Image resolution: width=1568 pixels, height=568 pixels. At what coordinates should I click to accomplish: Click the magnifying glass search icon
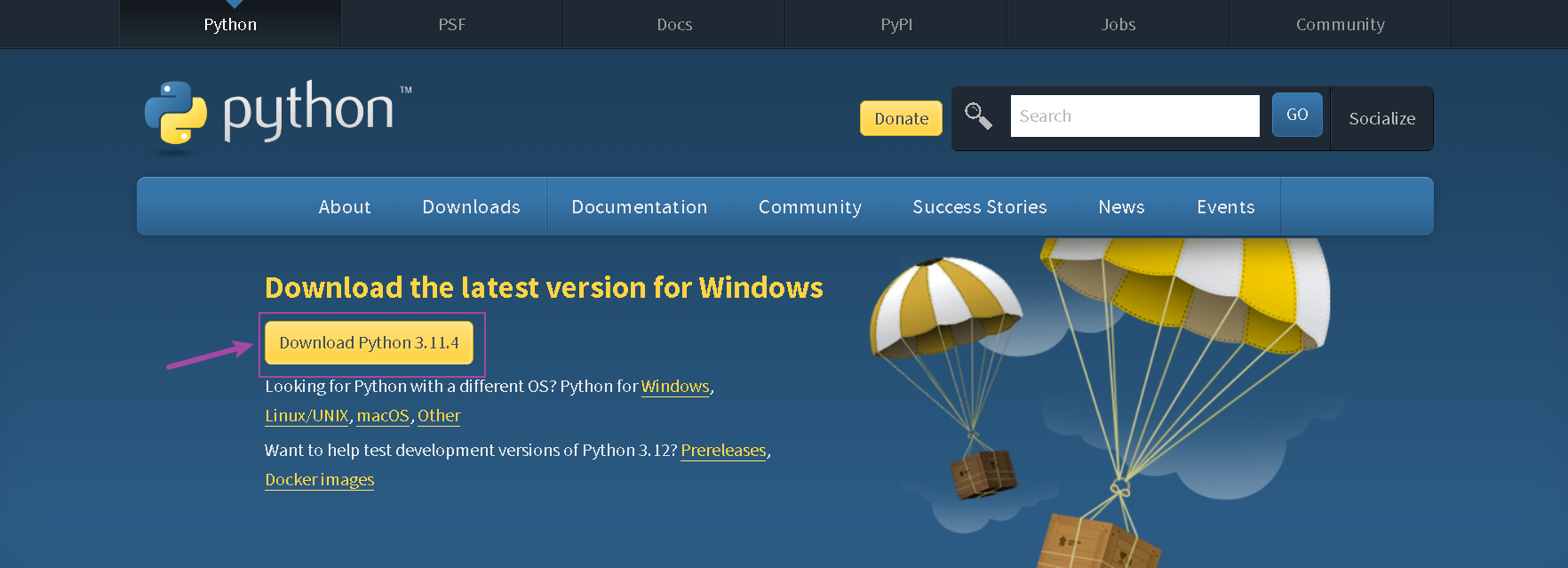(978, 116)
